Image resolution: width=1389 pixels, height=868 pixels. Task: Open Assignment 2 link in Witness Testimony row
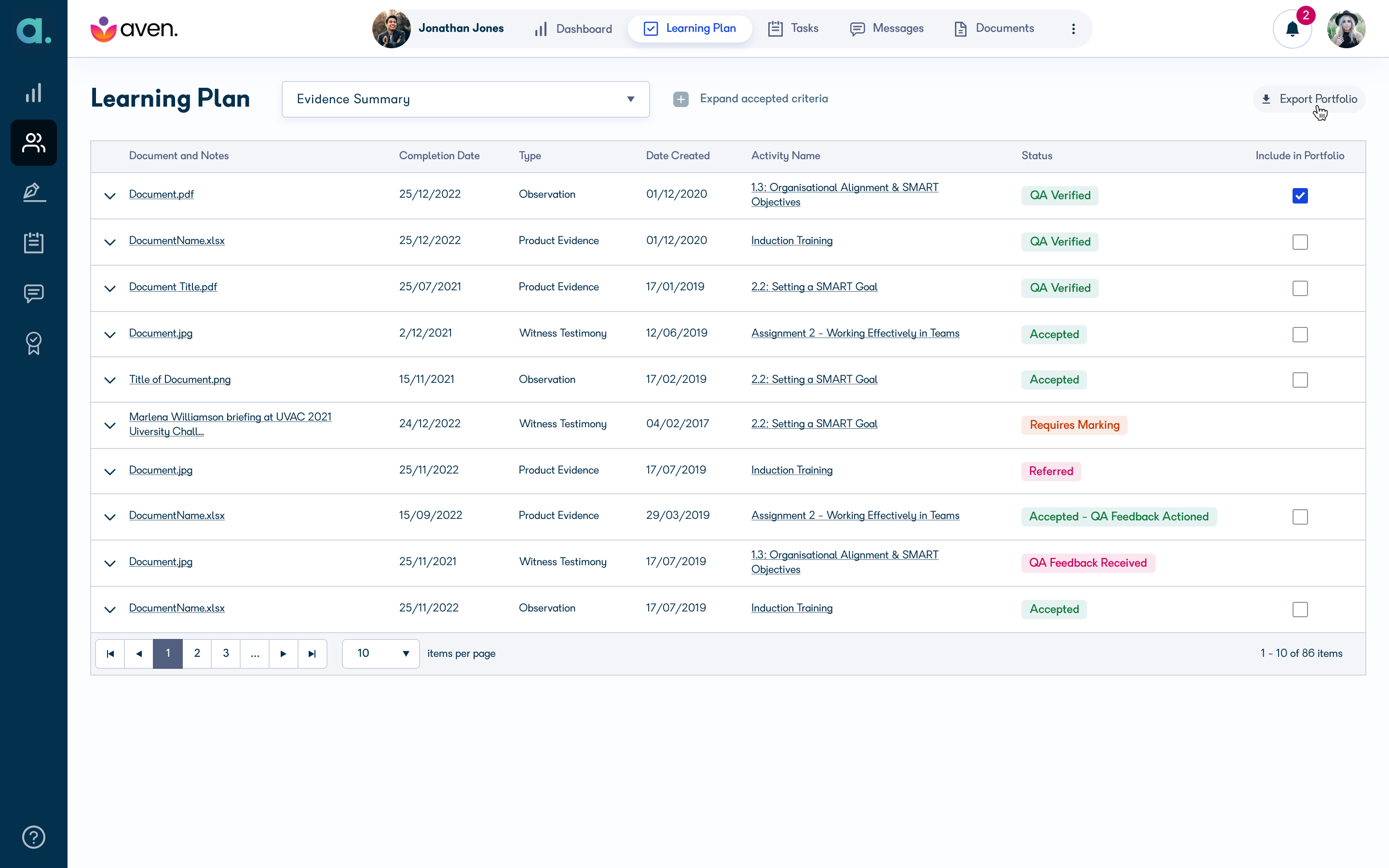coord(855,333)
